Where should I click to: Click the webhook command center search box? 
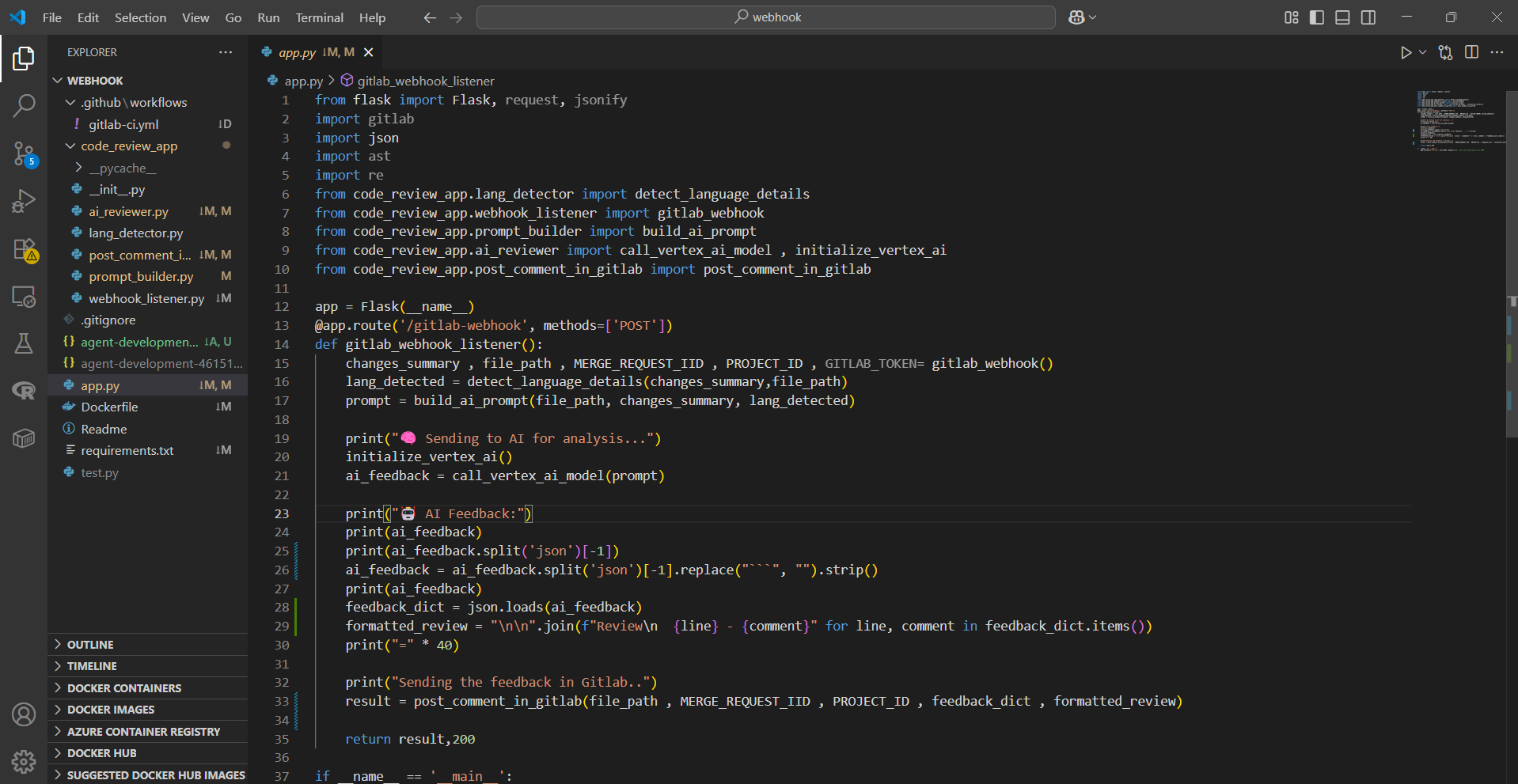765,17
